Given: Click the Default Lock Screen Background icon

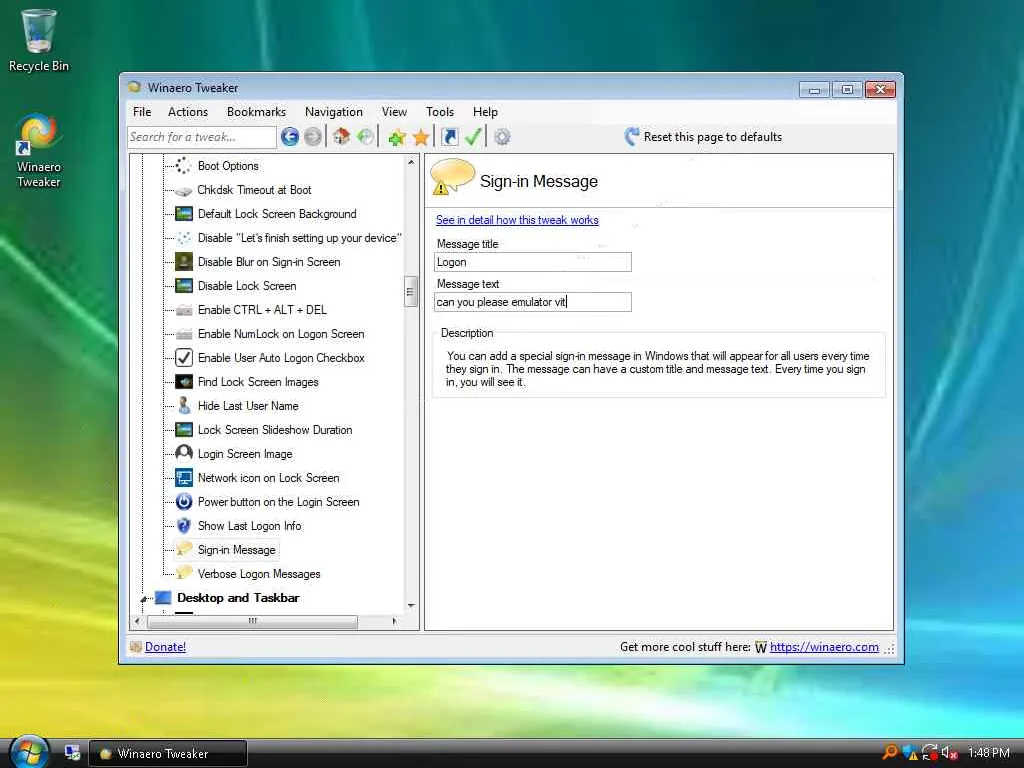Looking at the screenshot, I should [184, 214].
